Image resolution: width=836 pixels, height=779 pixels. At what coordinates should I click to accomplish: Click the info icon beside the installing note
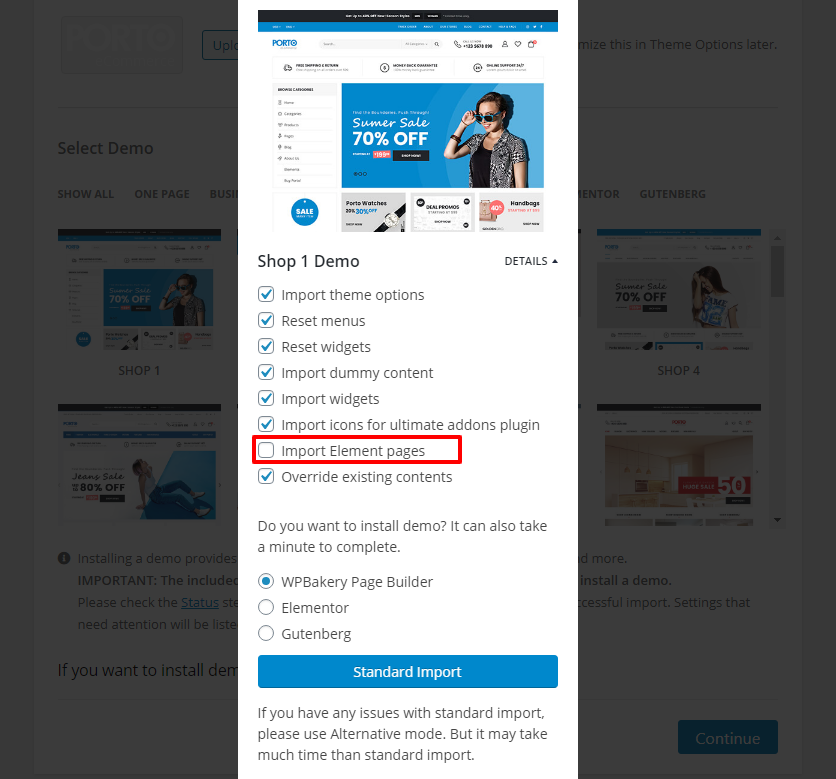point(64,558)
